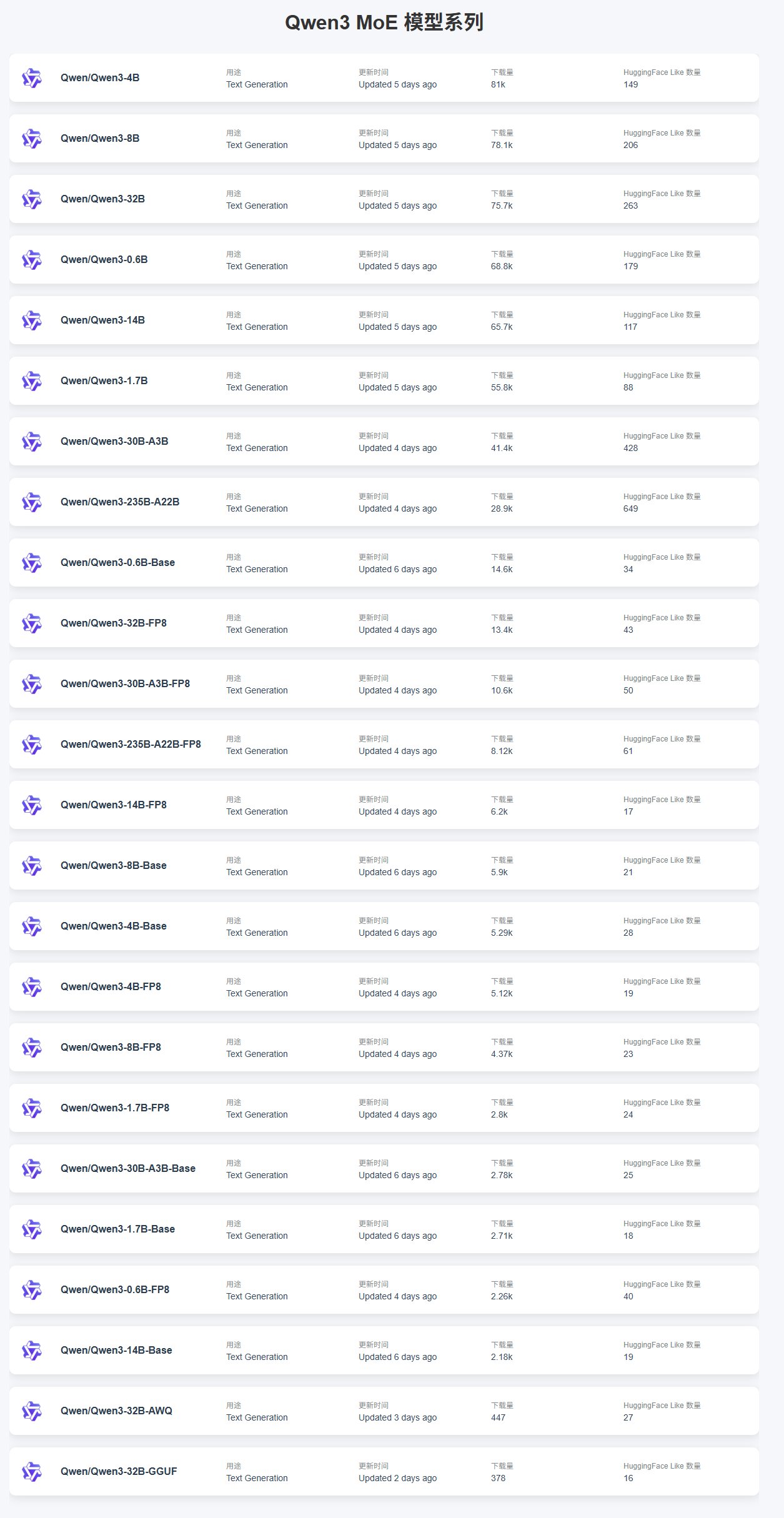The image size is (784, 1518).
Task: Click the Qwen logo beside Qwen3-4B
Action: 32,78
